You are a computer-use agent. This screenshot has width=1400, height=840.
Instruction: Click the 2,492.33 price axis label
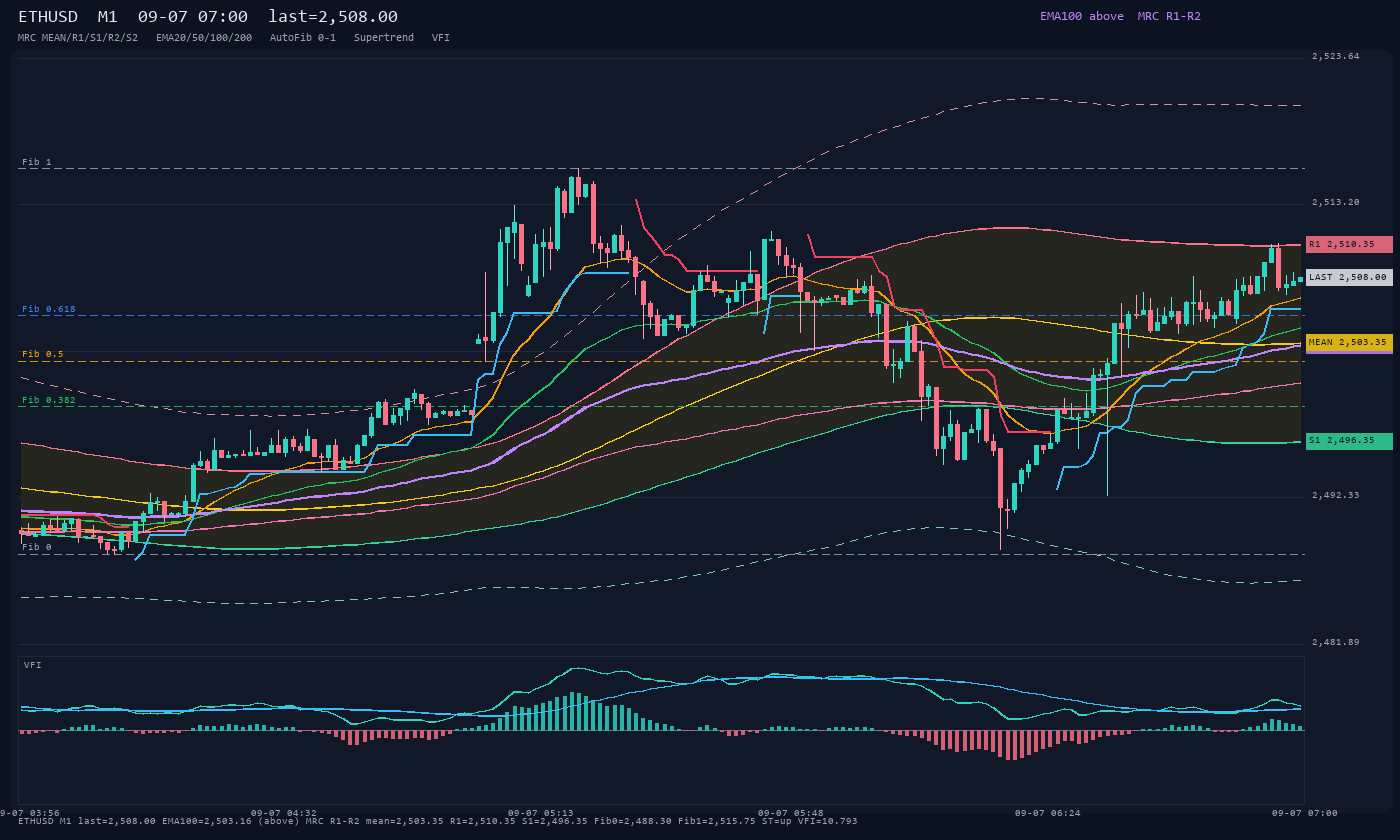pyautogui.click(x=1336, y=495)
